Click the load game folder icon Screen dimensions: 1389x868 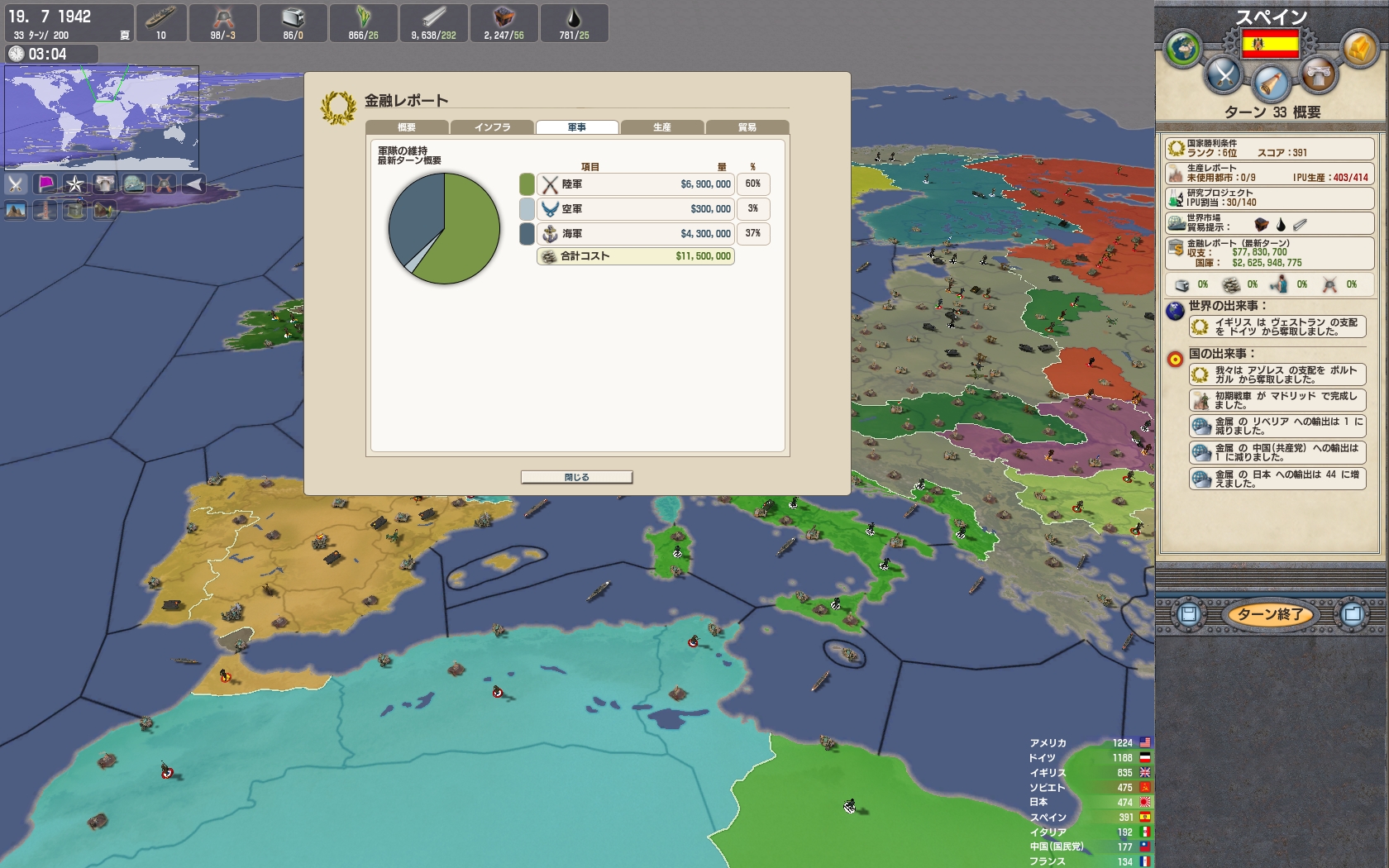point(1353,614)
